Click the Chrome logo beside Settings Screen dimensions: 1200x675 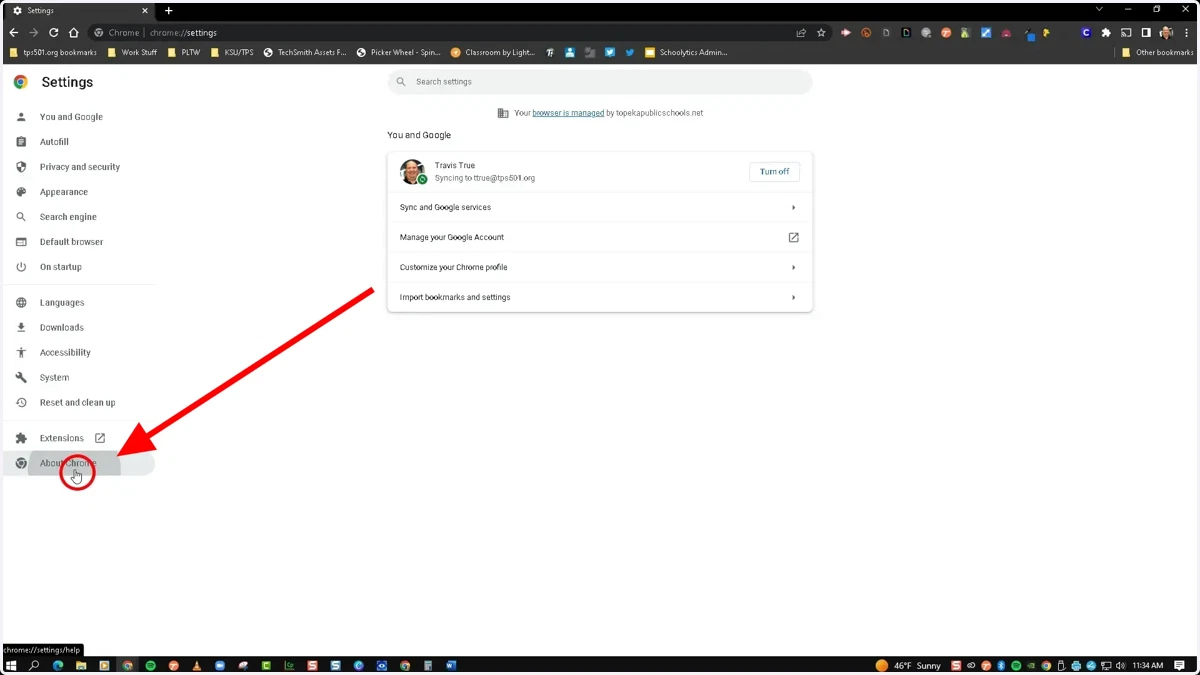(x=21, y=82)
